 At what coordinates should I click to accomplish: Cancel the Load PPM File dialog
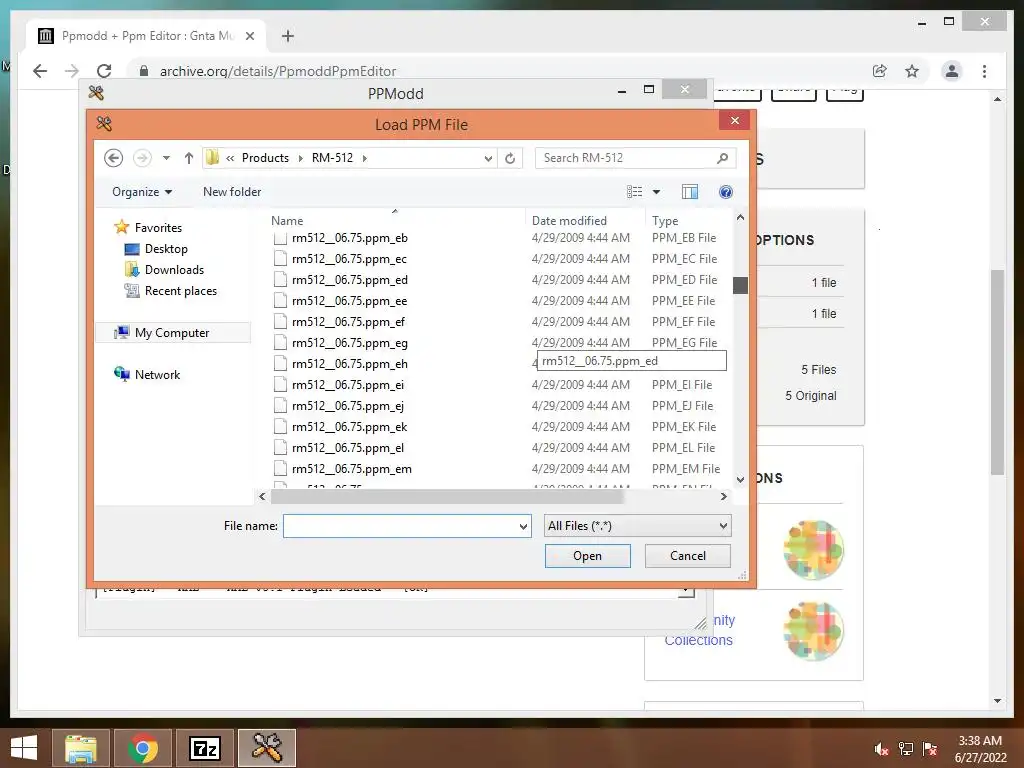(x=688, y=556)
